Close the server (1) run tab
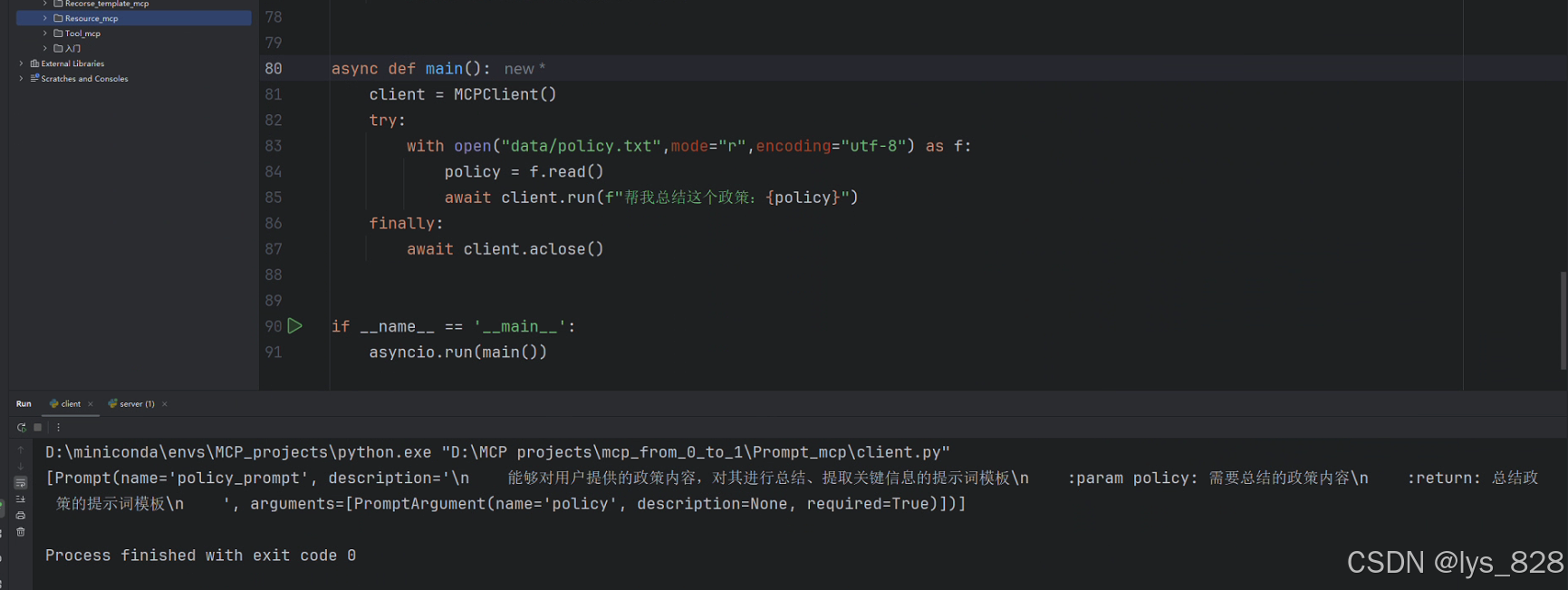Viewport: 1568px width, 590px height. 164,404
